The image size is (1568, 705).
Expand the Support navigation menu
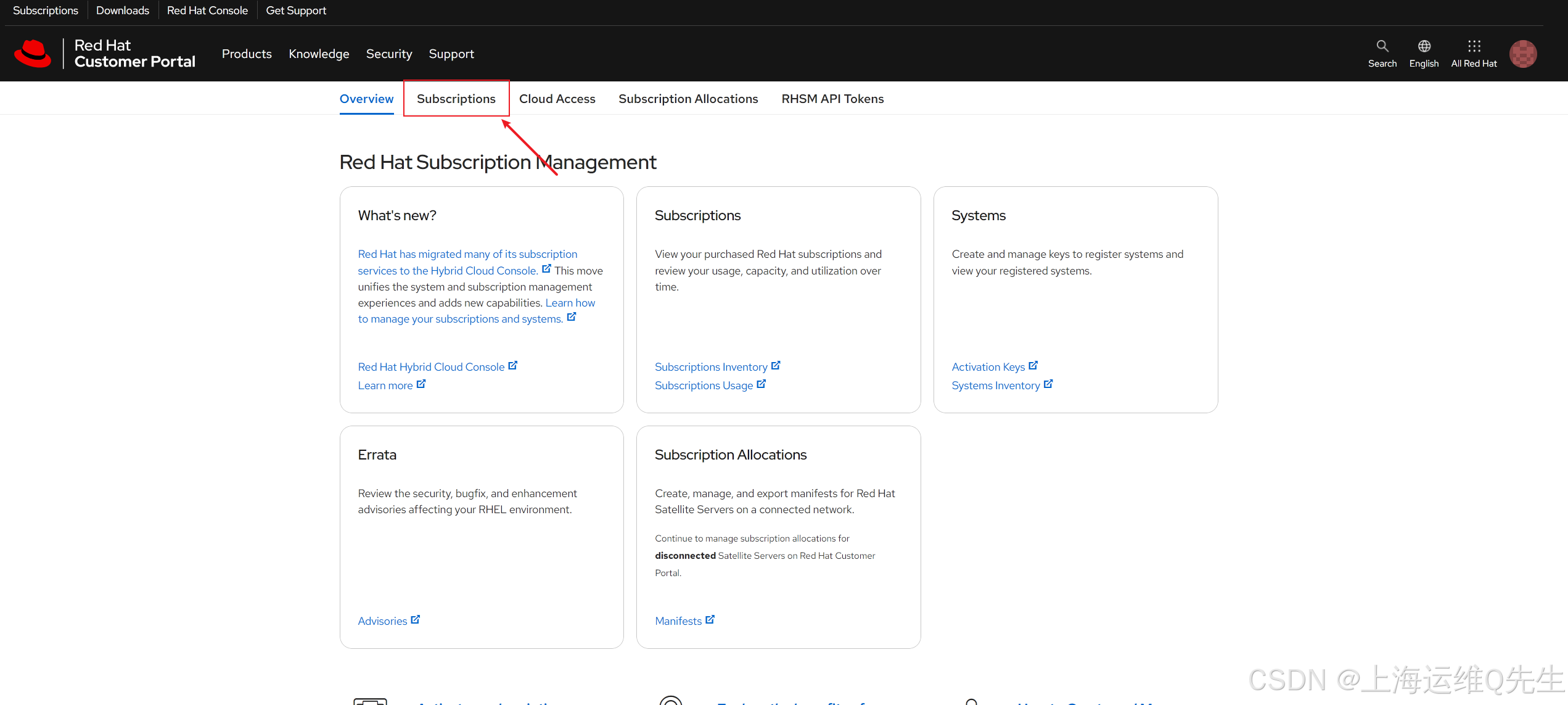pyautogui.click(x=451, y=54)
